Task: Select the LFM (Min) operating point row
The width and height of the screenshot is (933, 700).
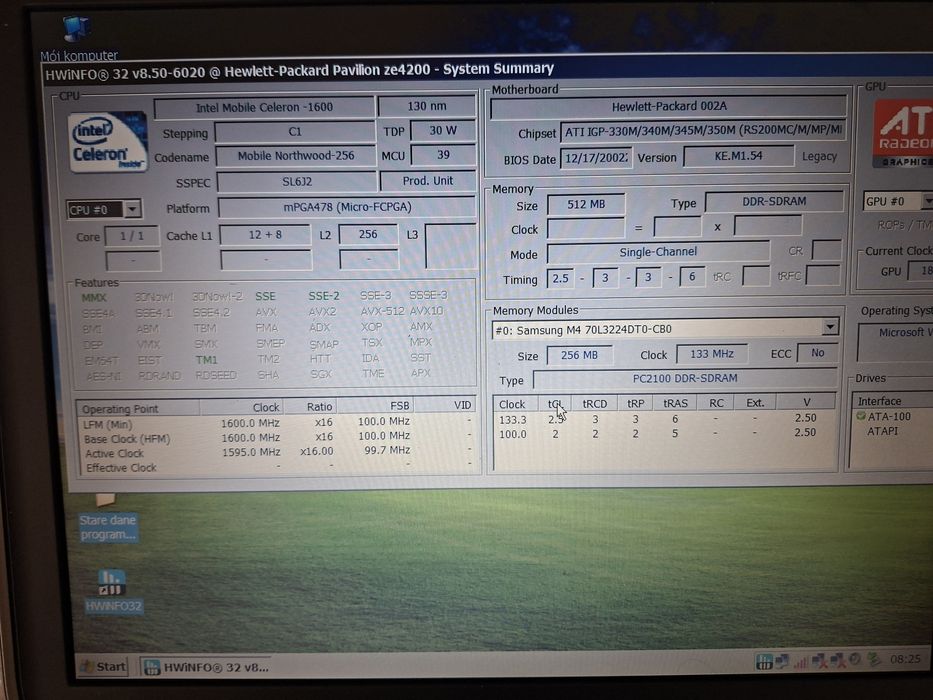Action: [x=277, y=423]
